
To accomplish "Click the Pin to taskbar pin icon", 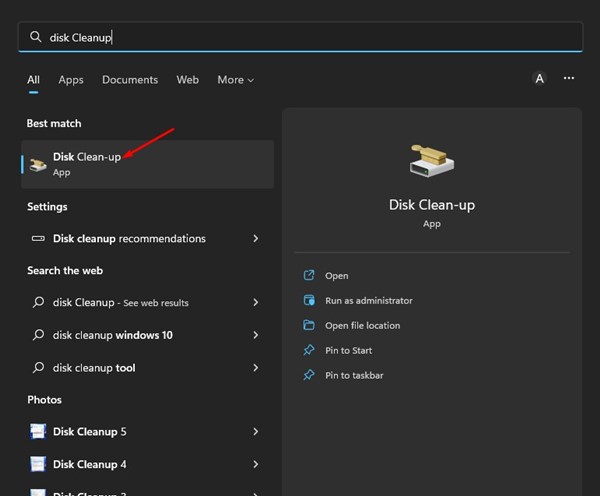I will pos(309,375).
